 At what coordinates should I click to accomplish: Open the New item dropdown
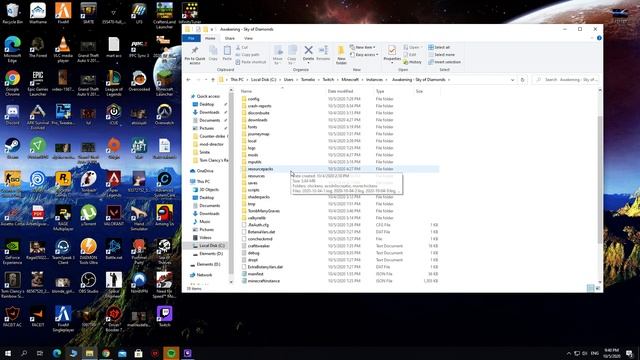[x=362, y=47]
